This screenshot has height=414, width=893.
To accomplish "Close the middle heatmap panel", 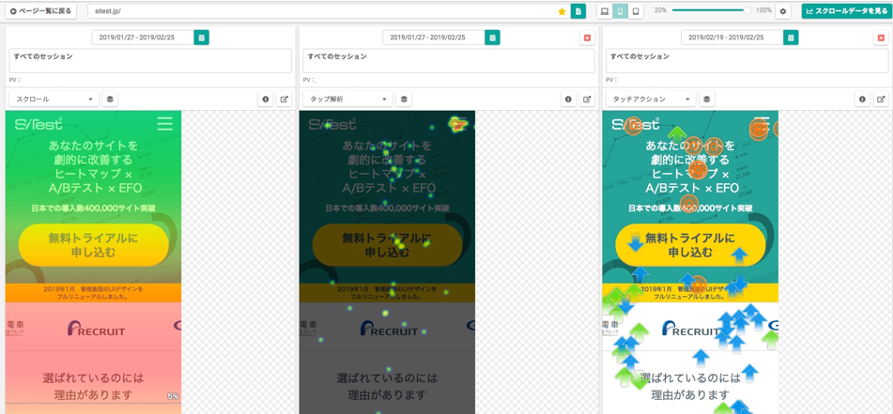I will 587,38.
